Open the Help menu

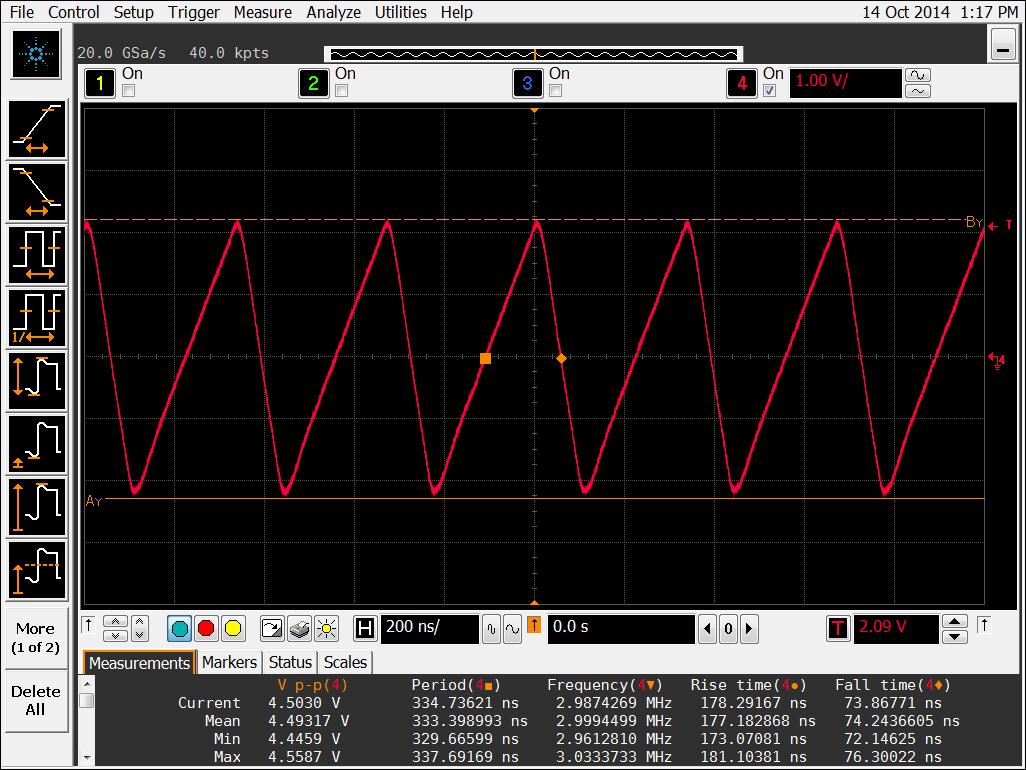click(x=456, y=12)
